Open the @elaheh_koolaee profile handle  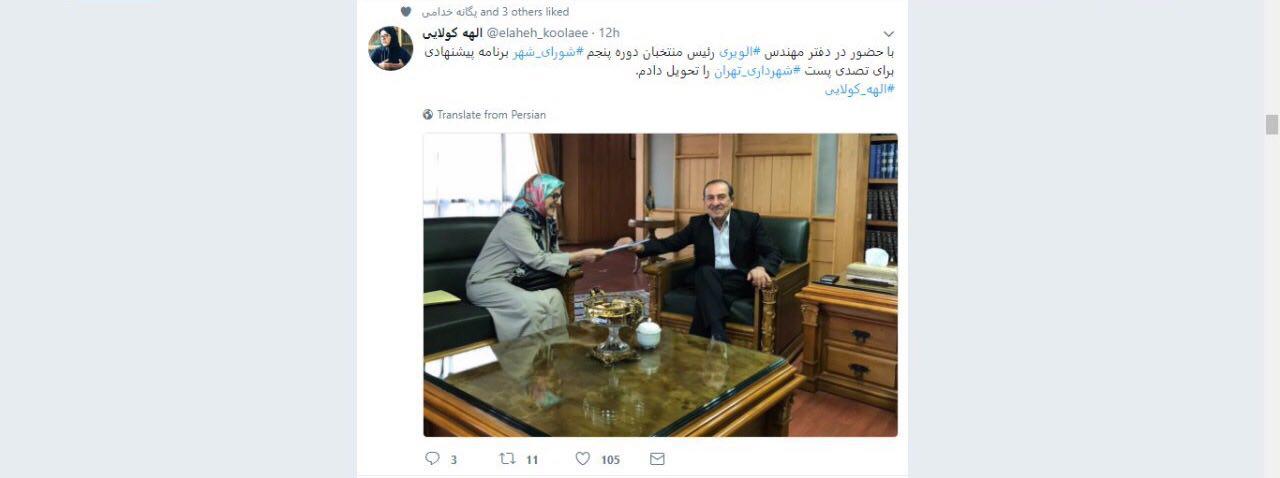coord(539,33)
